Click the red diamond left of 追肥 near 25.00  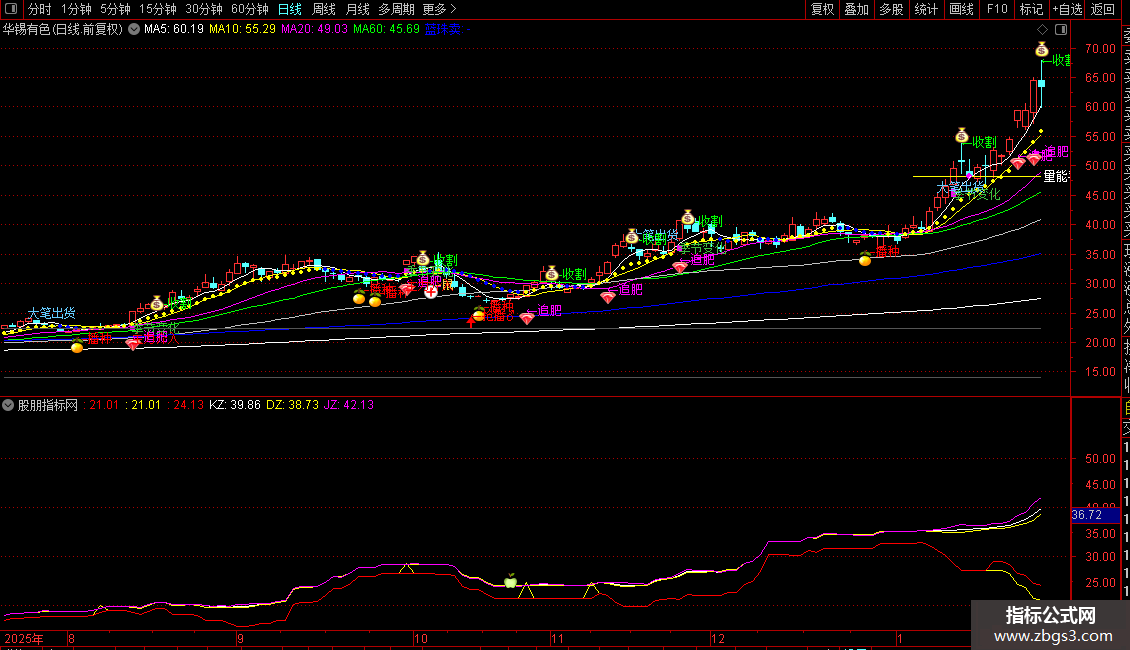[x=527, y=318]
